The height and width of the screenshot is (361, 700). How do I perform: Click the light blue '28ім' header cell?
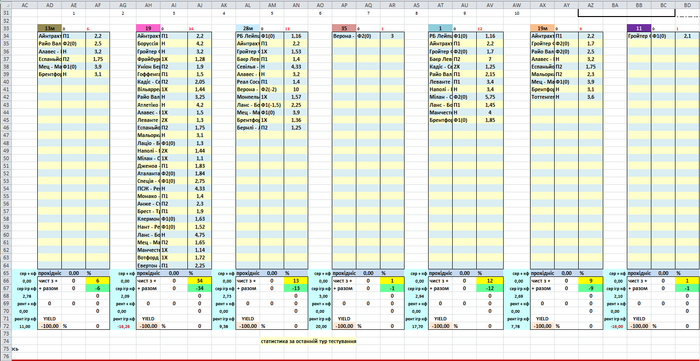pos(248,28)
